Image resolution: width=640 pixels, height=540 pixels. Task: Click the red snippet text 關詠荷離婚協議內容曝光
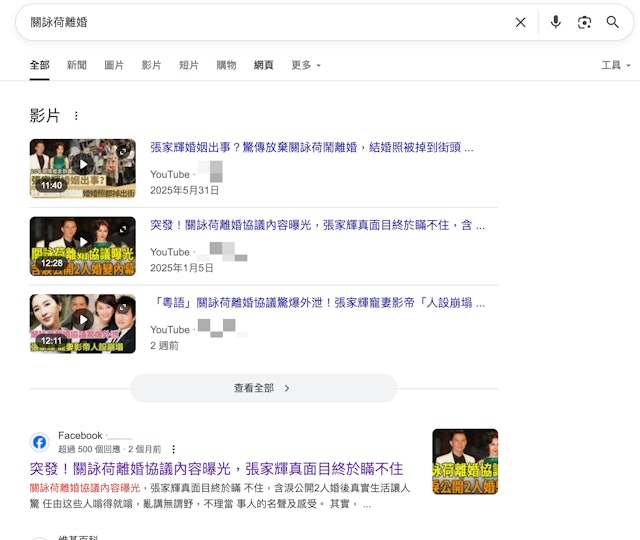click(x=85, y=488)
